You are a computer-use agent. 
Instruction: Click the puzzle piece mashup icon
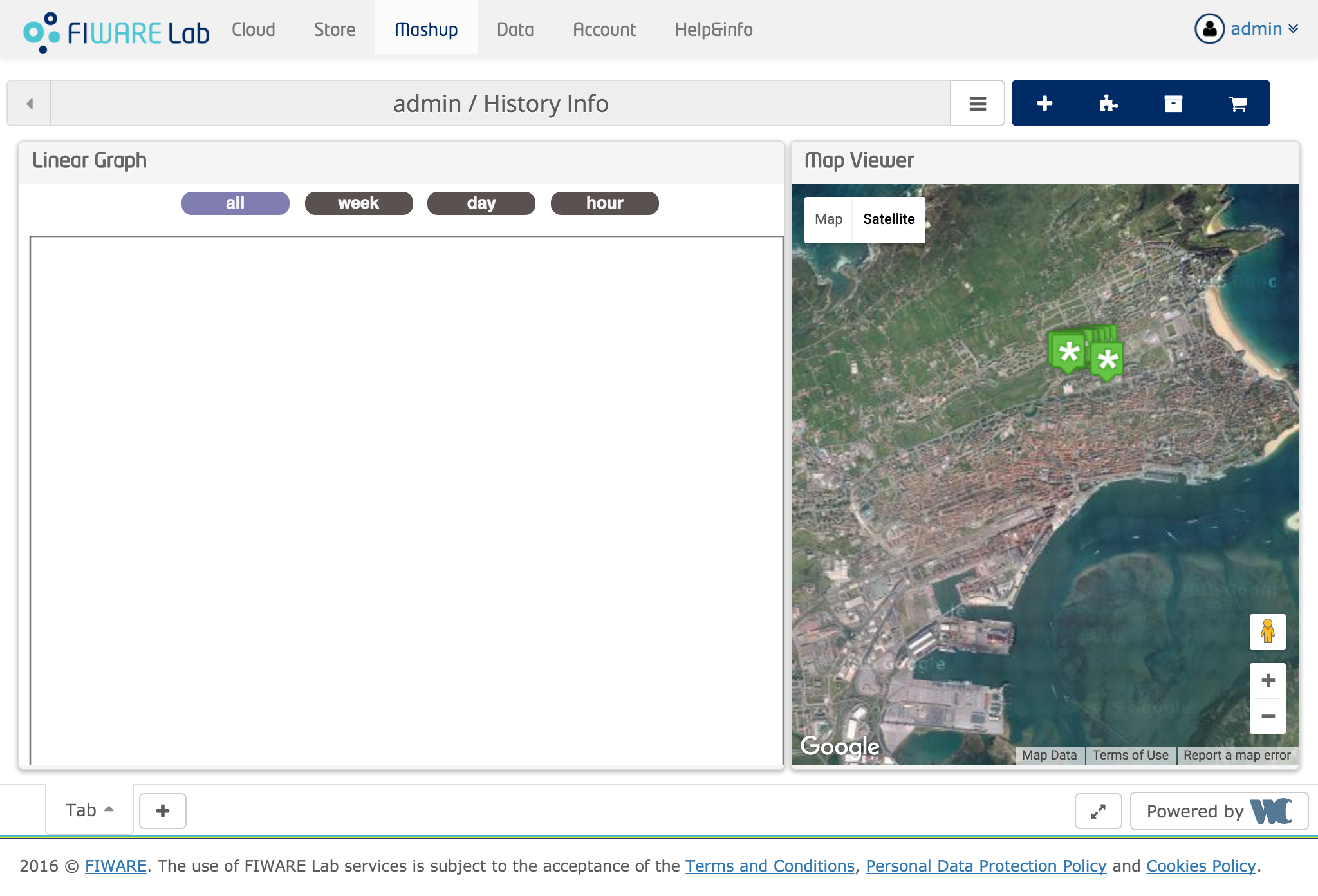(1108, 102)
